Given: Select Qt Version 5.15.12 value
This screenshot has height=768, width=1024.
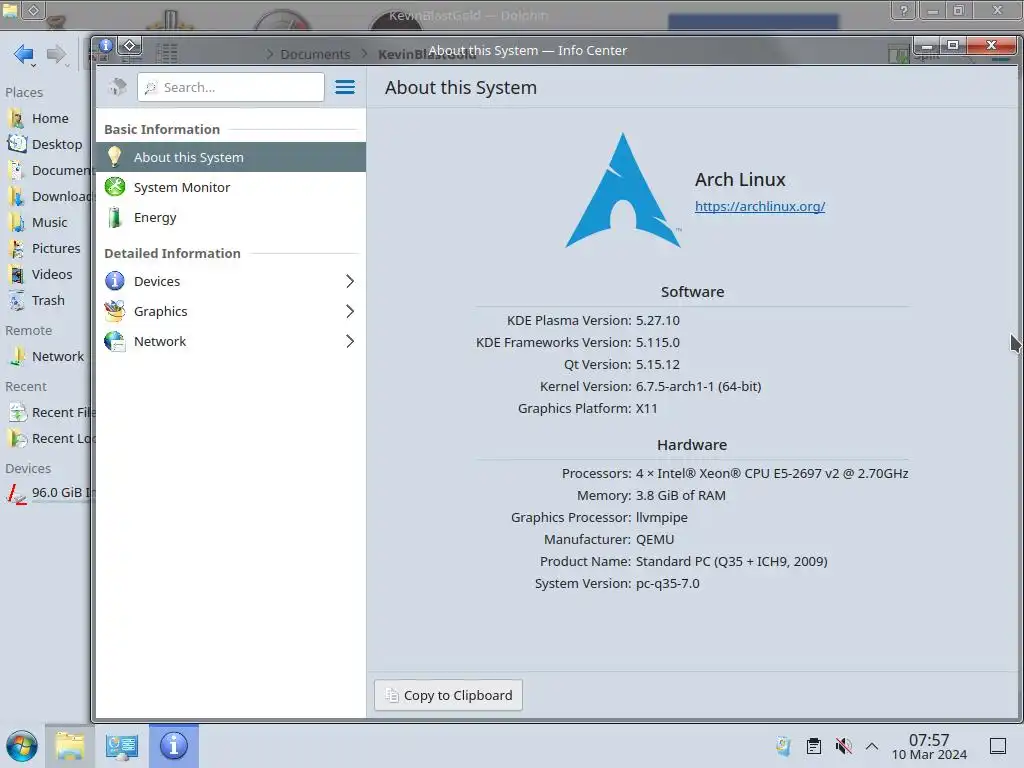Looking at the screenshot, I should click(x=658, y=364).
